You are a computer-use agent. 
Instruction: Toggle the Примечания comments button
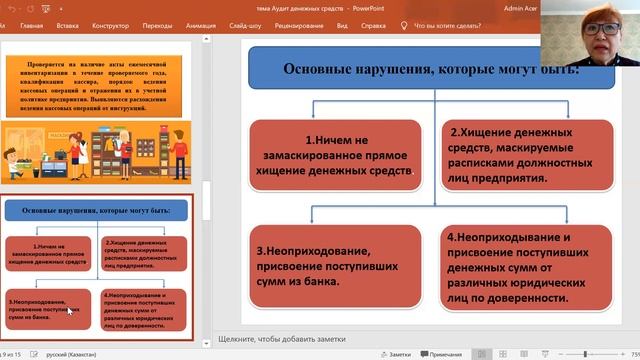(441, 354)
